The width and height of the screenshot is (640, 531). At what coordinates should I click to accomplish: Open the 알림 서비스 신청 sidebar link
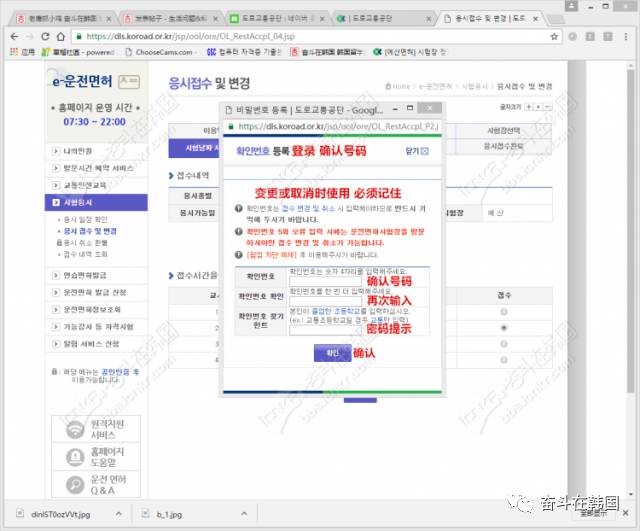pos(91,344)
